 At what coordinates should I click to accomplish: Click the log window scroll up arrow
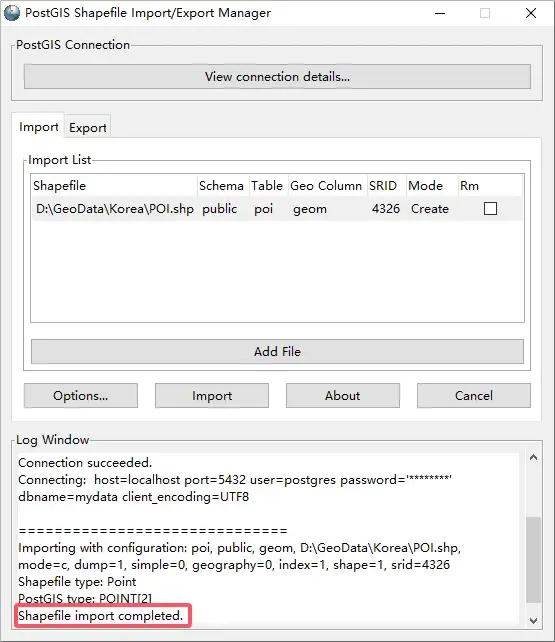533,457
